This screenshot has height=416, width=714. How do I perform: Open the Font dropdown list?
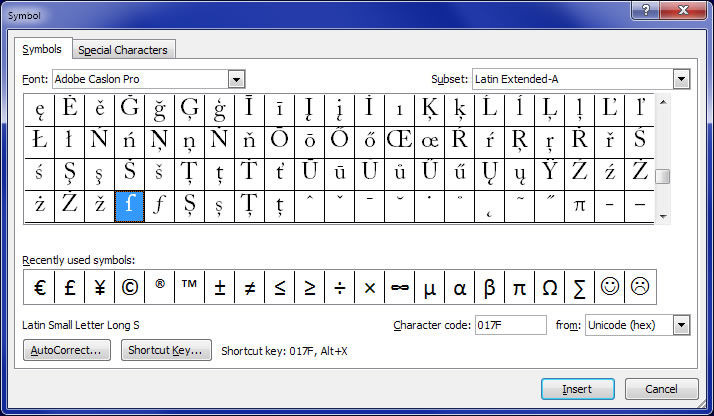point(236,79)
